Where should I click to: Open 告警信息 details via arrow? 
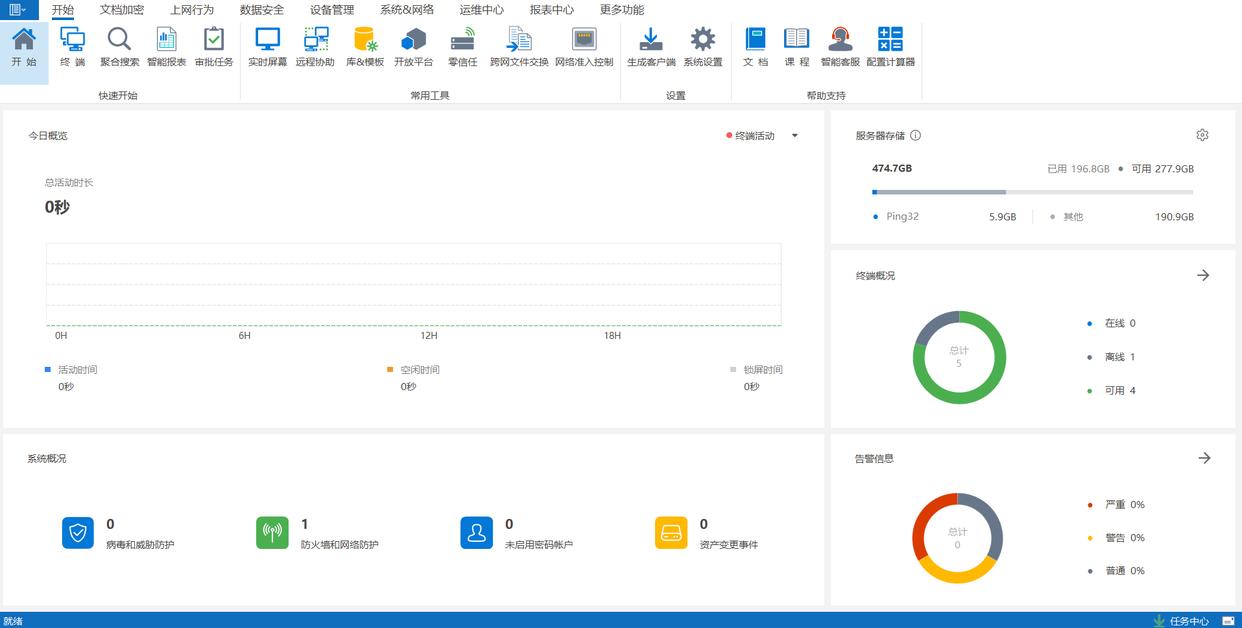point(1204,458)
